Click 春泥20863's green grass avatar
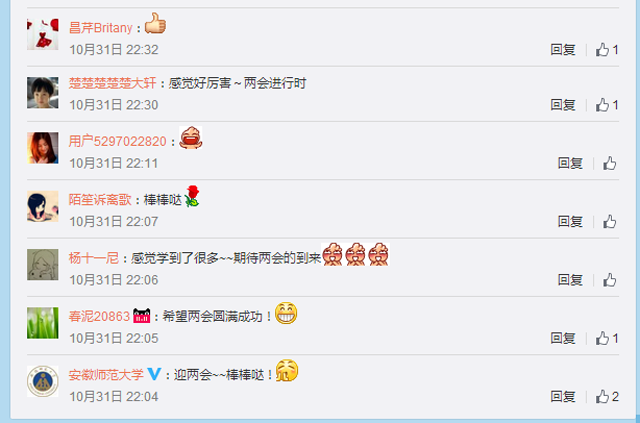 pos(43,323)
